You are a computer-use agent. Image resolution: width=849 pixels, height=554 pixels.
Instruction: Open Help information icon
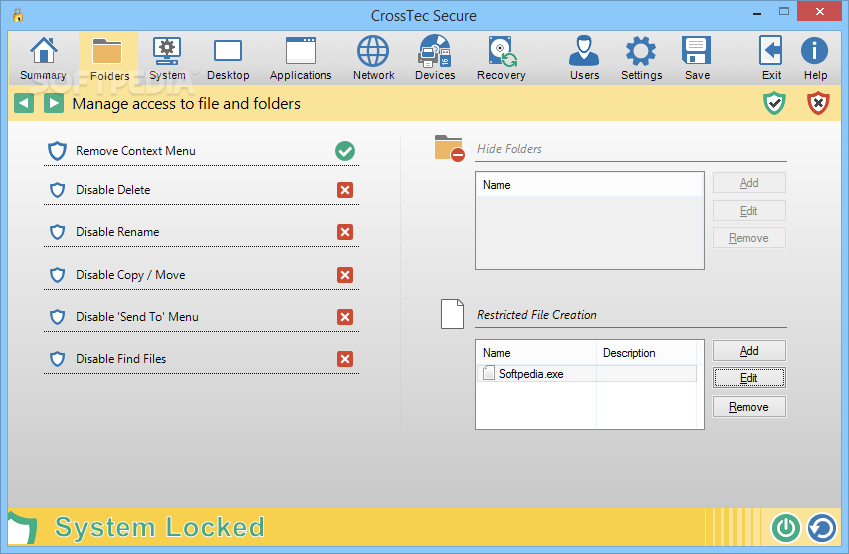[815, 58]
